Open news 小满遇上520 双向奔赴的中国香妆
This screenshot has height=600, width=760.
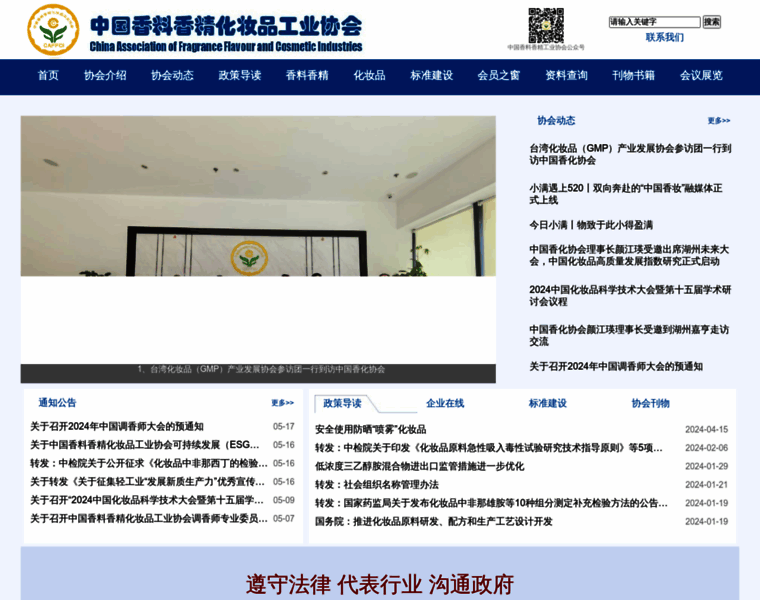point(626,194)
